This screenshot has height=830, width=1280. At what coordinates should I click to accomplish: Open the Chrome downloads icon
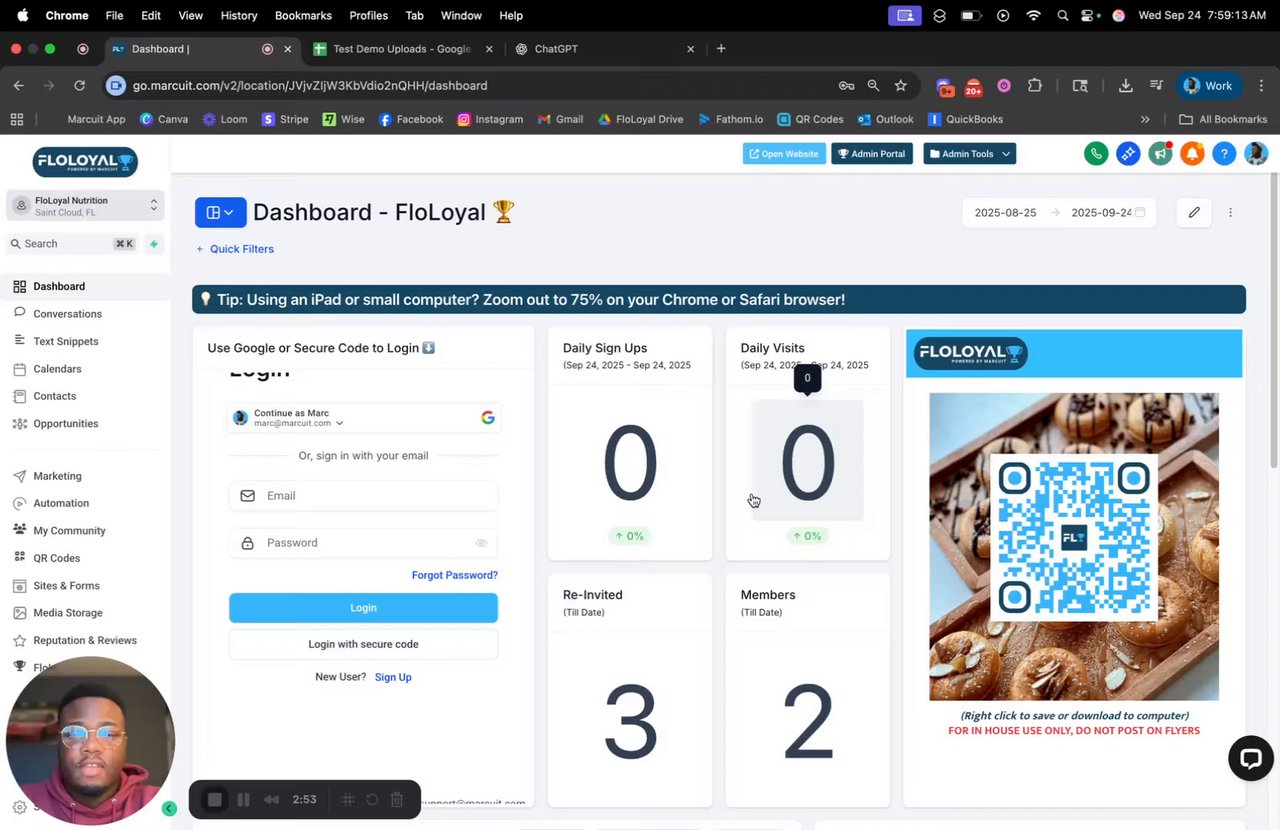pos(1125,86)
